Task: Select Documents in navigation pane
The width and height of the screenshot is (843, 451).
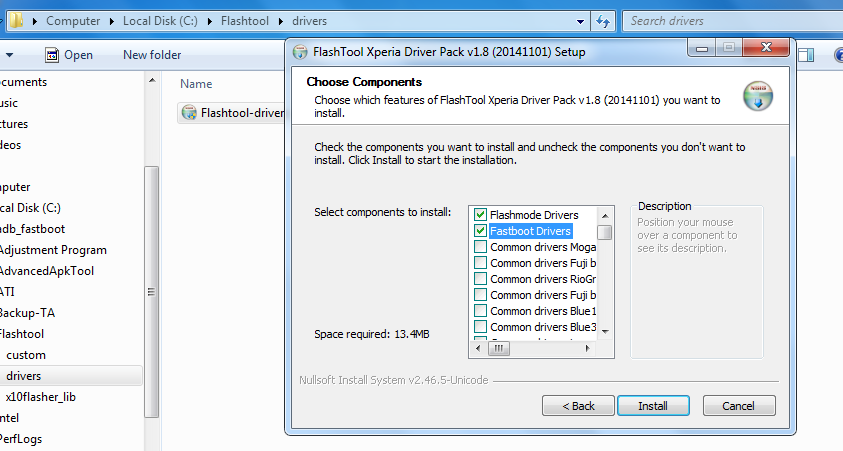Action: [24, 82]
